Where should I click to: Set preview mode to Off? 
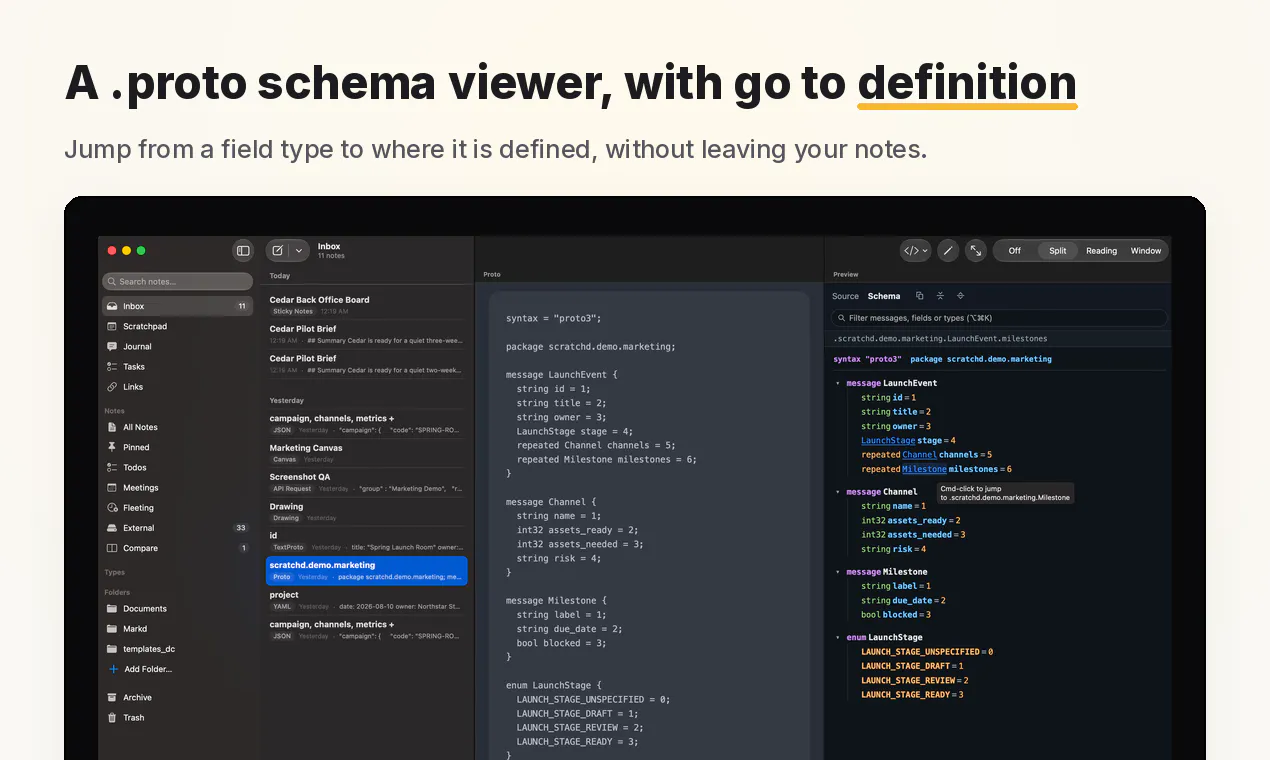click(x=1015, y=251)
